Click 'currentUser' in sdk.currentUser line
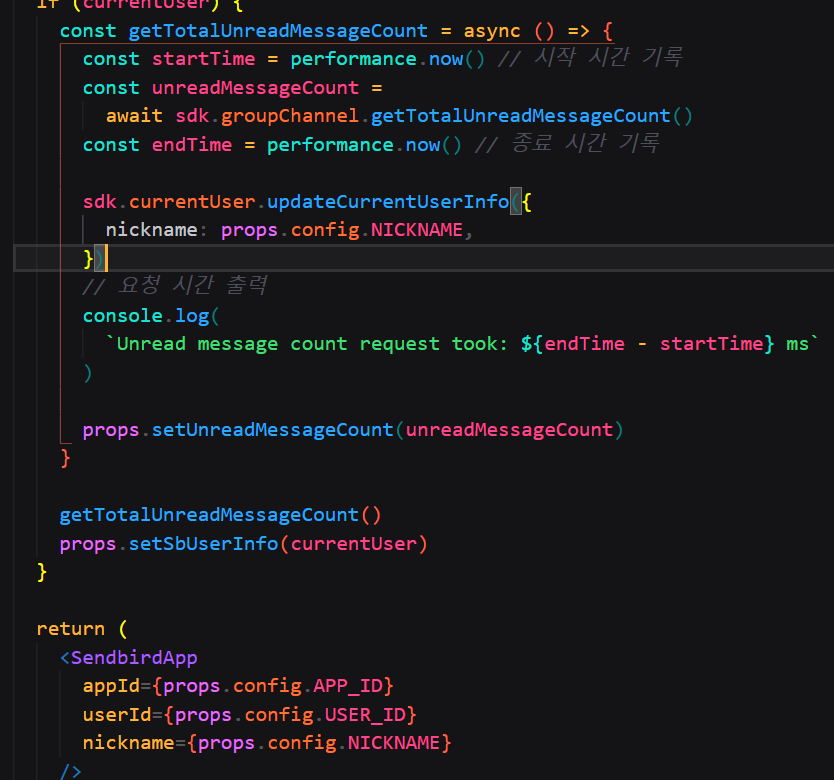This screenshot has height=780, width=834. tap(191, 202)
